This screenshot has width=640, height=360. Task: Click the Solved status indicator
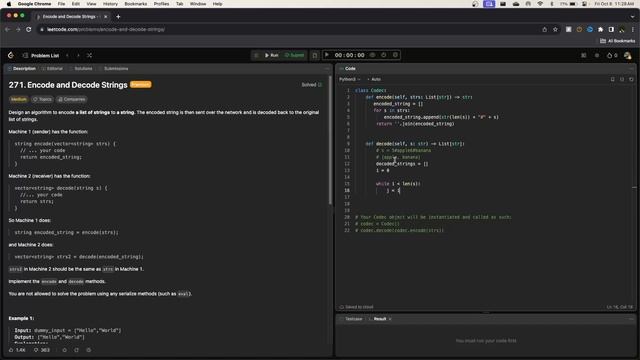[311, 85]
